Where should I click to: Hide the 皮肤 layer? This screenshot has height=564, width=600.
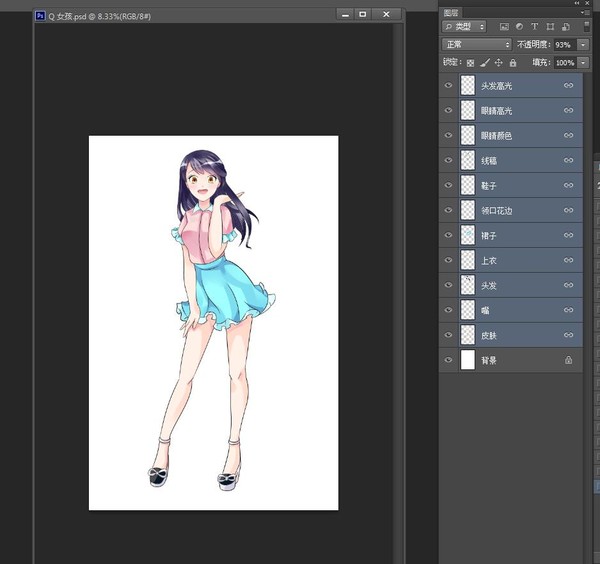coord(448,335)
